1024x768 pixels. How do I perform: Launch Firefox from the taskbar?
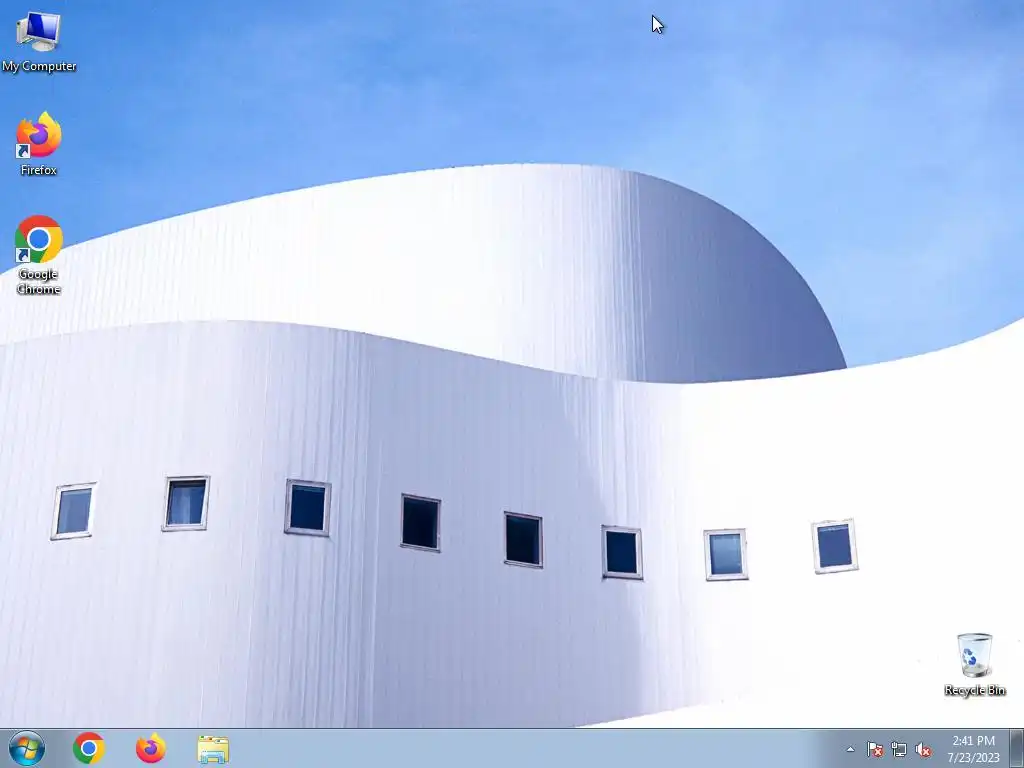[x=151, y=748]
